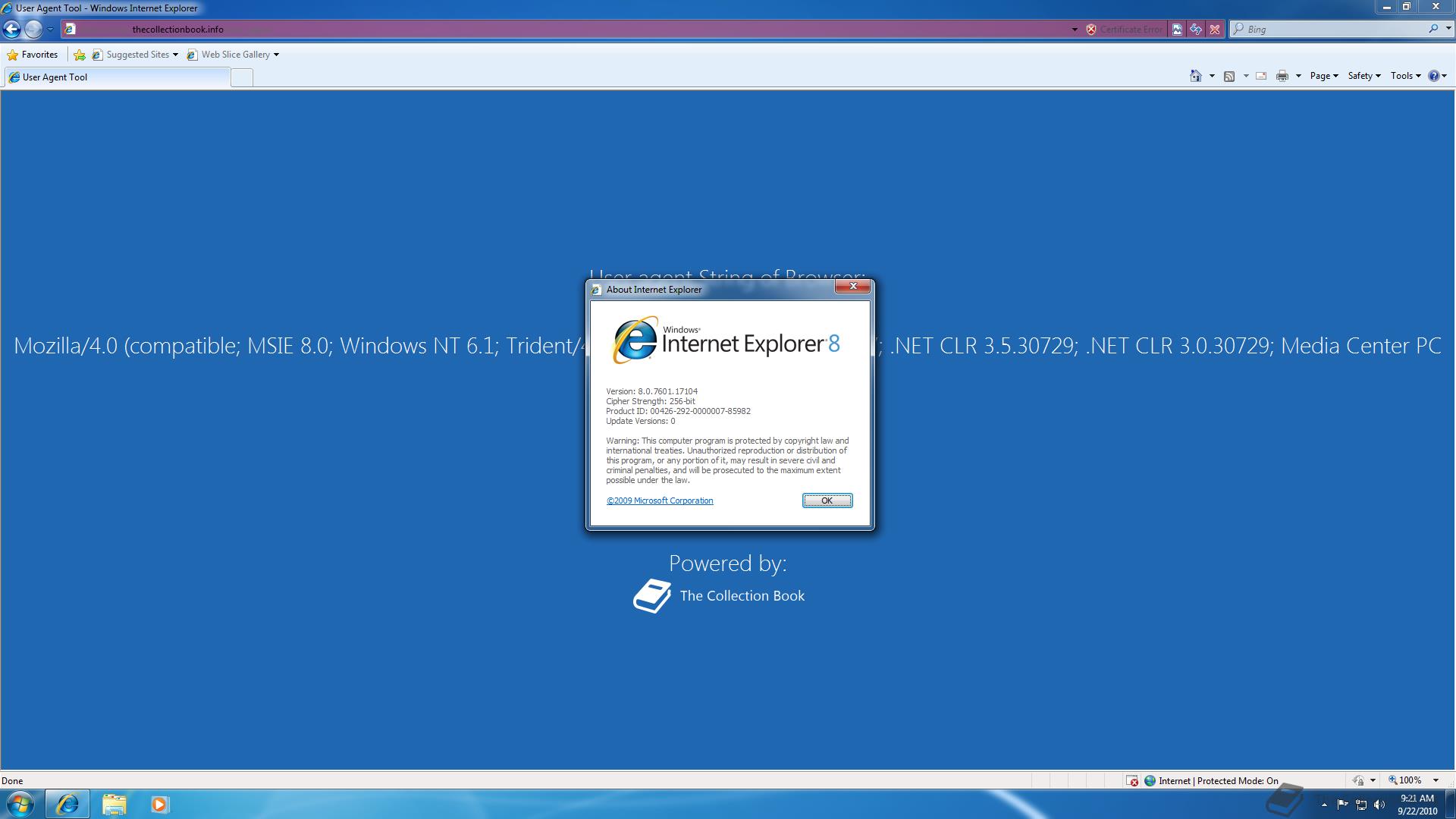This screenshot has width=1456, height=819.
Task: Click the Back navigation button
Action: tap(11, 30)
